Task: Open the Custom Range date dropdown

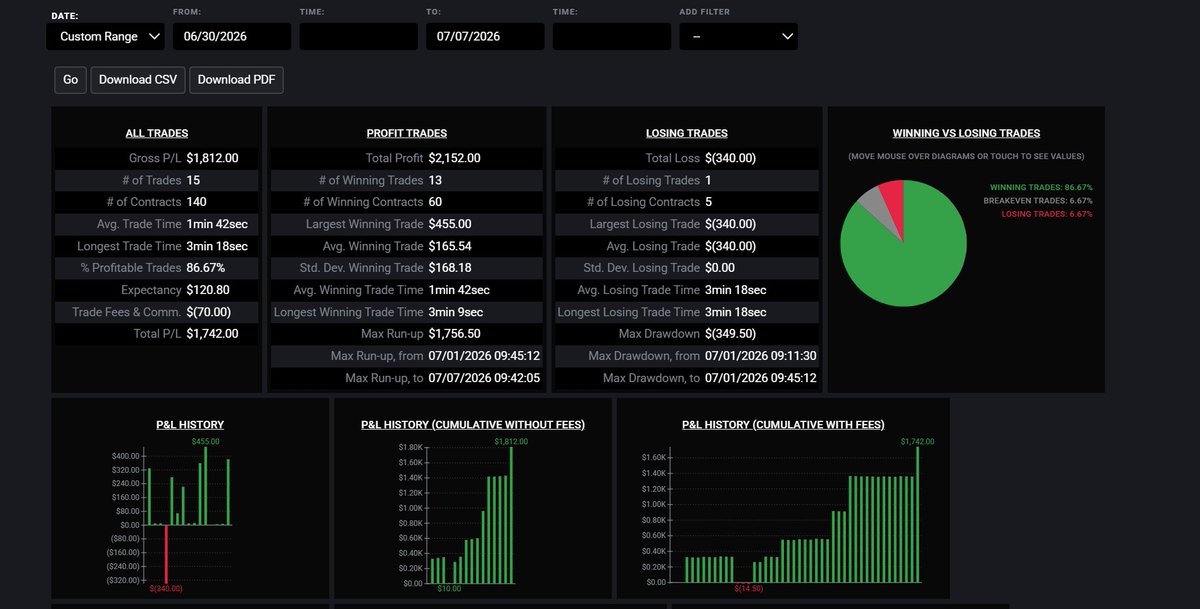Action: pos(105,36)
